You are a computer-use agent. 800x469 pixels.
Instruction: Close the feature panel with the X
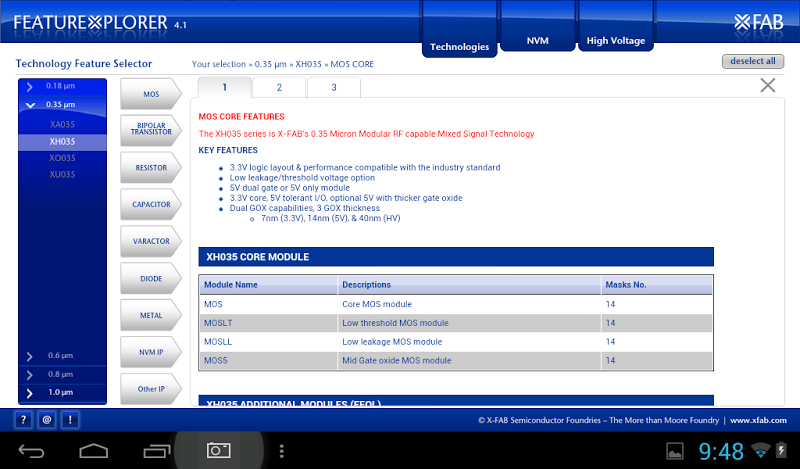767,85
